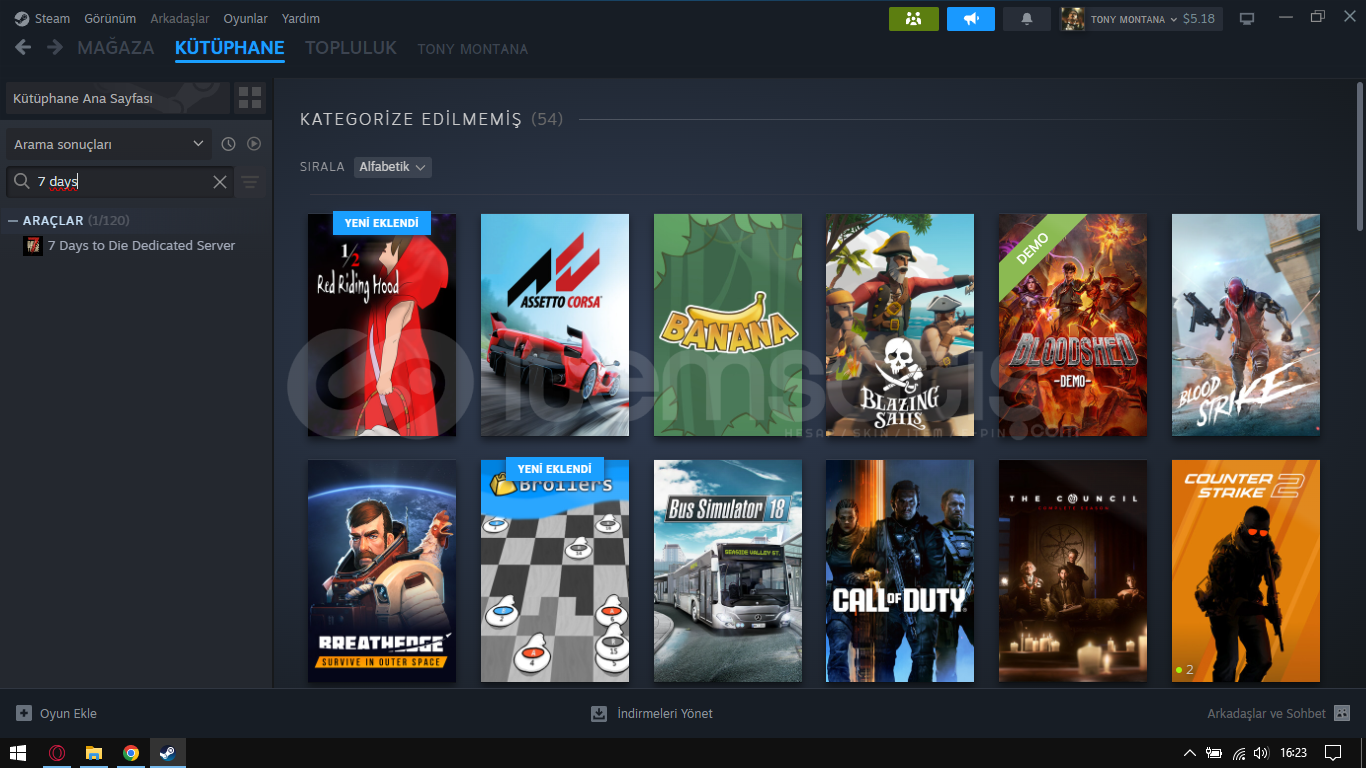
Task: Switch to the grid collections view
Action: [x=250, y=98]
